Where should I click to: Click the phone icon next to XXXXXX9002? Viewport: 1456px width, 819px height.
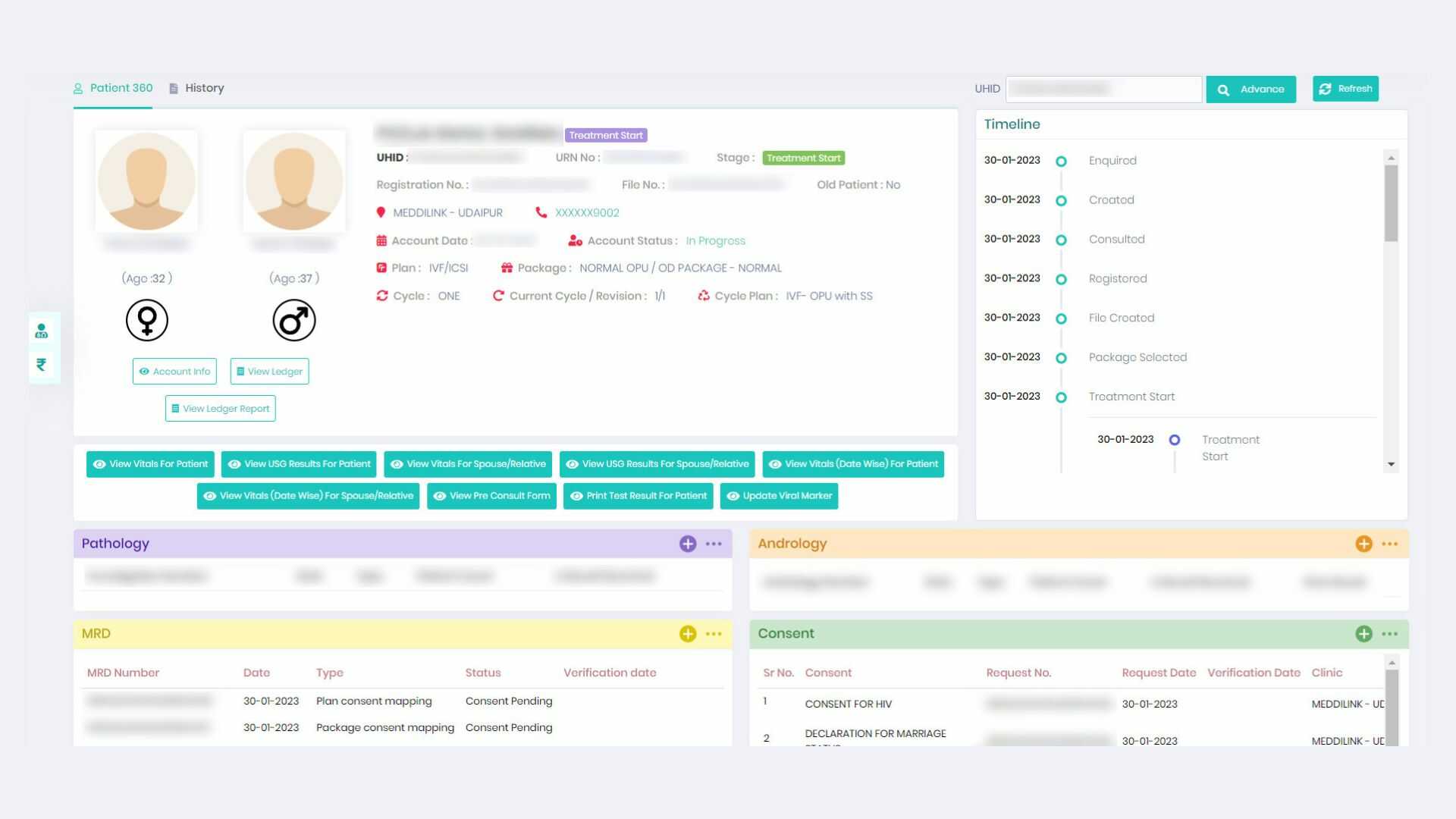(541, 212)
